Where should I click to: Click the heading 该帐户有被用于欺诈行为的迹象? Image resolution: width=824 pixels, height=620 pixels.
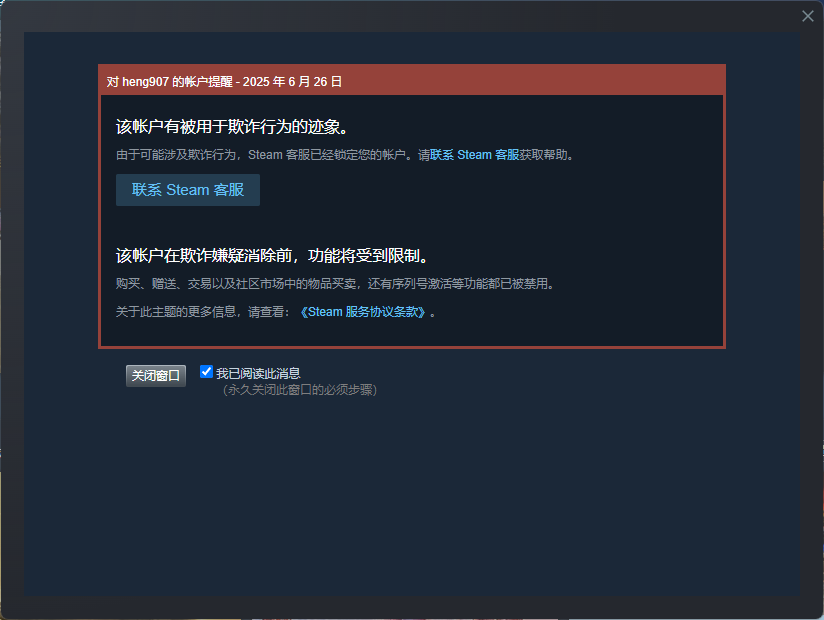coord(232,127)
